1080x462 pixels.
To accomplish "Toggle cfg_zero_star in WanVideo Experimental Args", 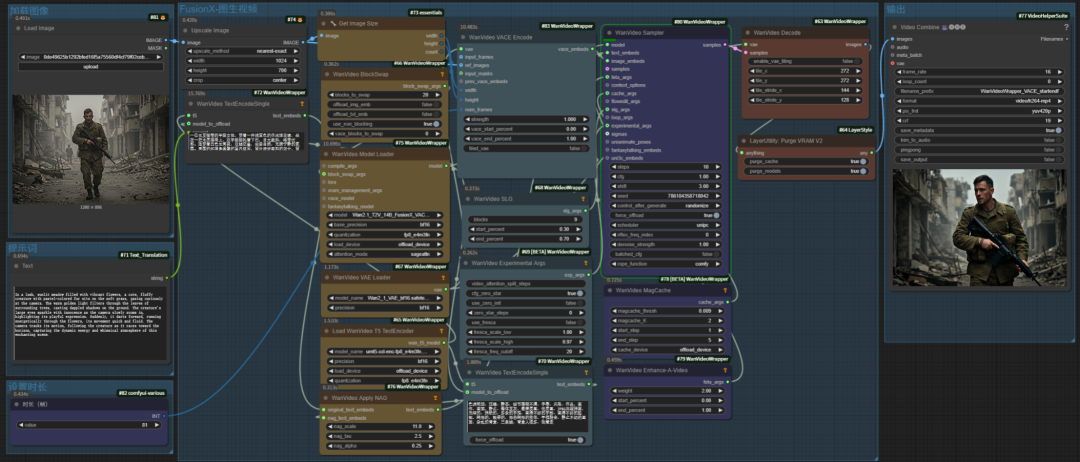I will coord(526,293).
